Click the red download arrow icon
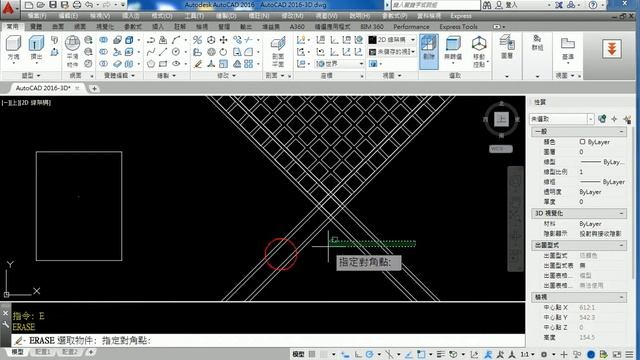The height and width of the screenshot is (360, 640). tap(612, 49)
